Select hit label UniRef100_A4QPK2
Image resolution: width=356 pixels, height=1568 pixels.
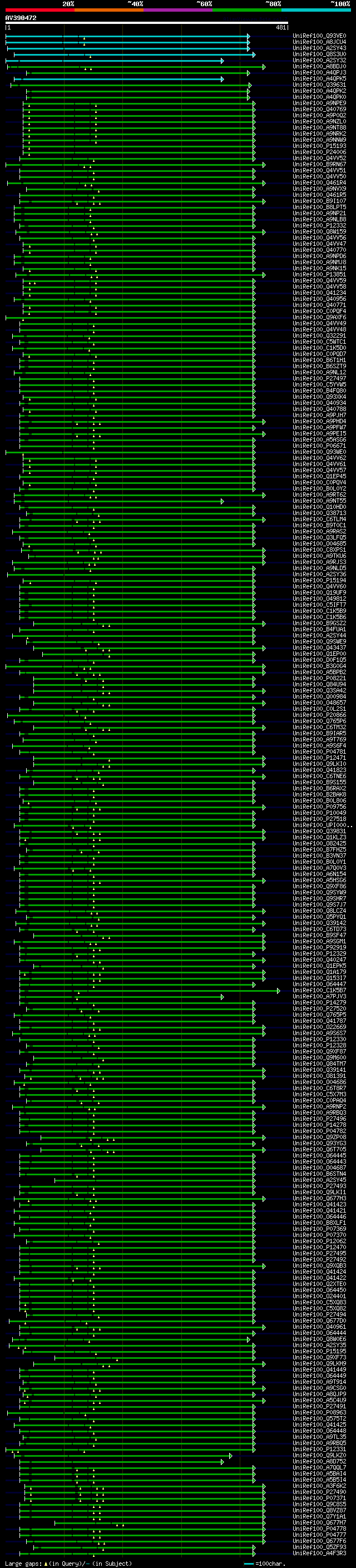(319, 91)
